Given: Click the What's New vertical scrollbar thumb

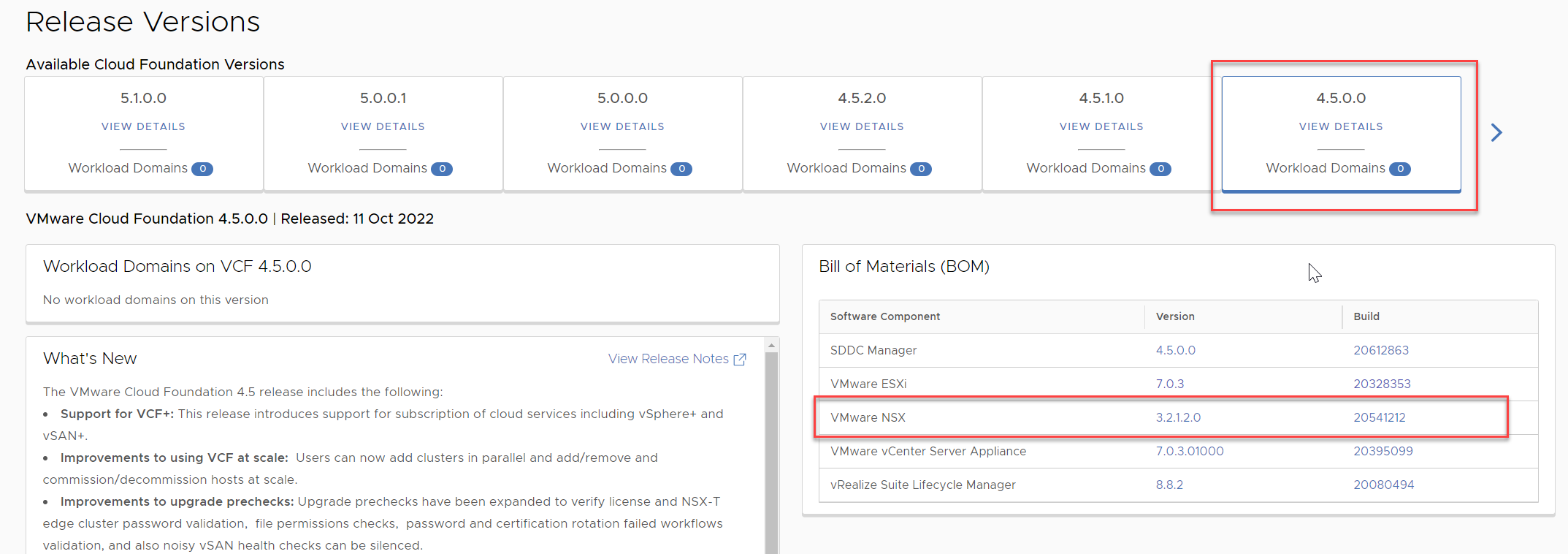Looking at the screenshot, I should click(x=771, y=453).
